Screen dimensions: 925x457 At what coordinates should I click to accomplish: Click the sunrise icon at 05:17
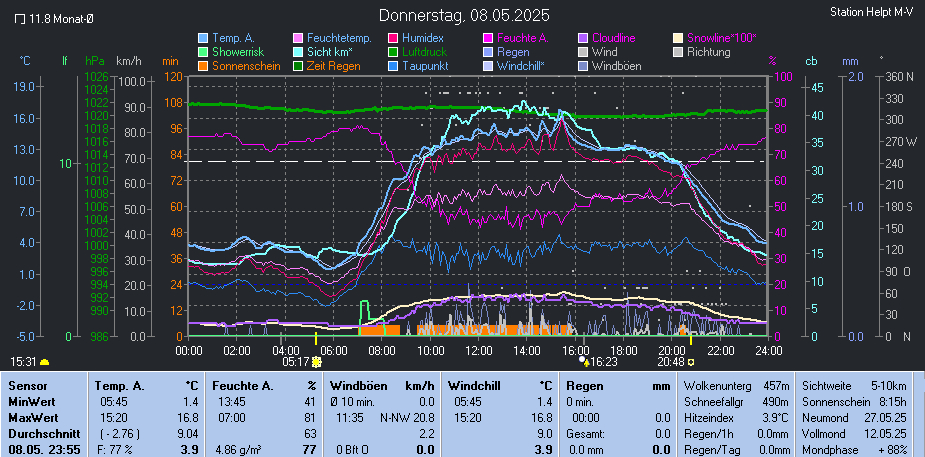coord(317,361)
